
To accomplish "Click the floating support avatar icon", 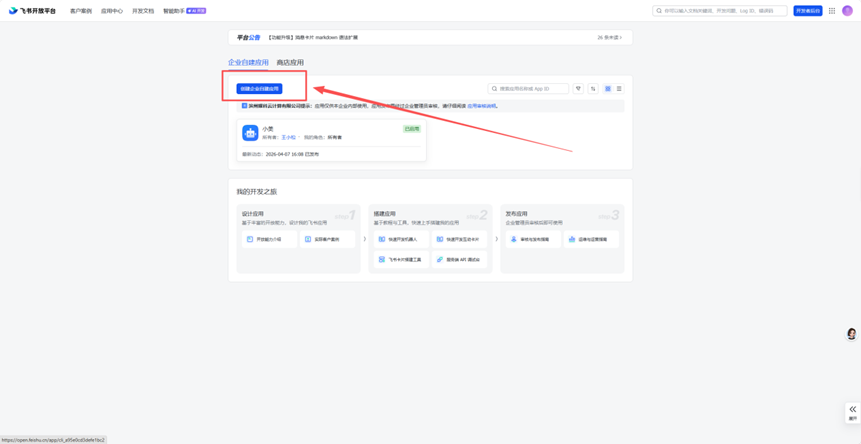I will [852, 334].
